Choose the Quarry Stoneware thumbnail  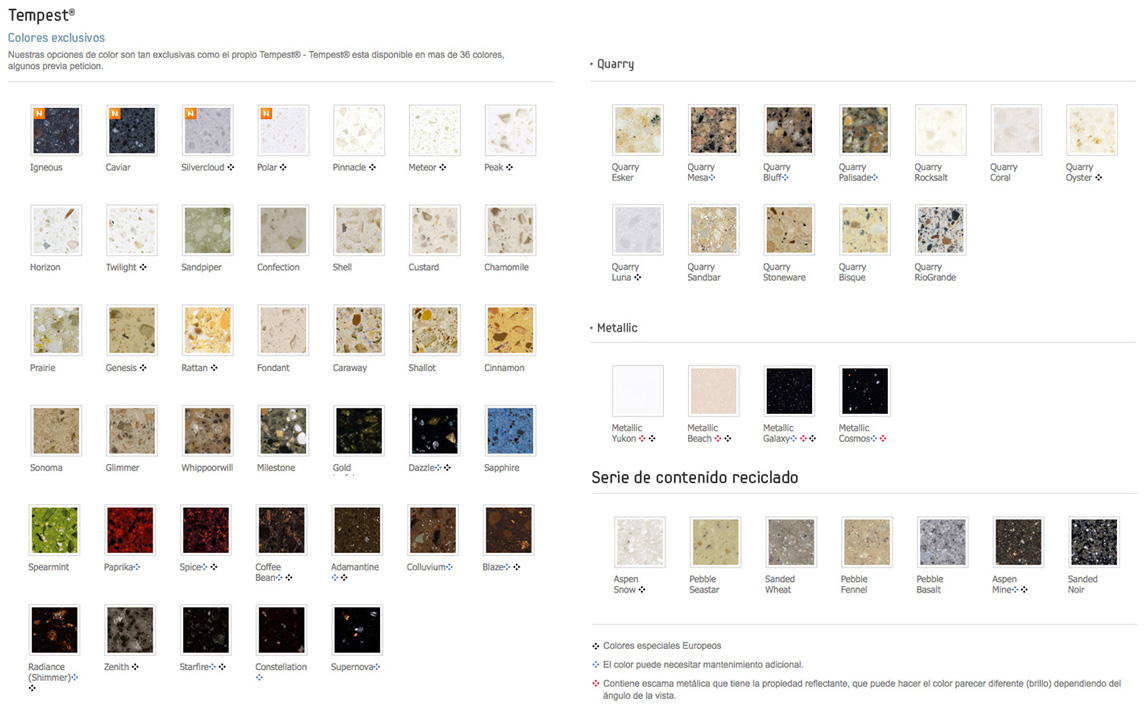point(789,230)
